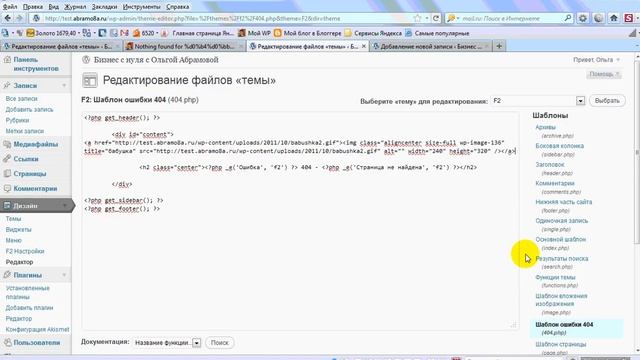Click the red S icon in the toolbar
640x360 pixels.
(x=629, y=18)
